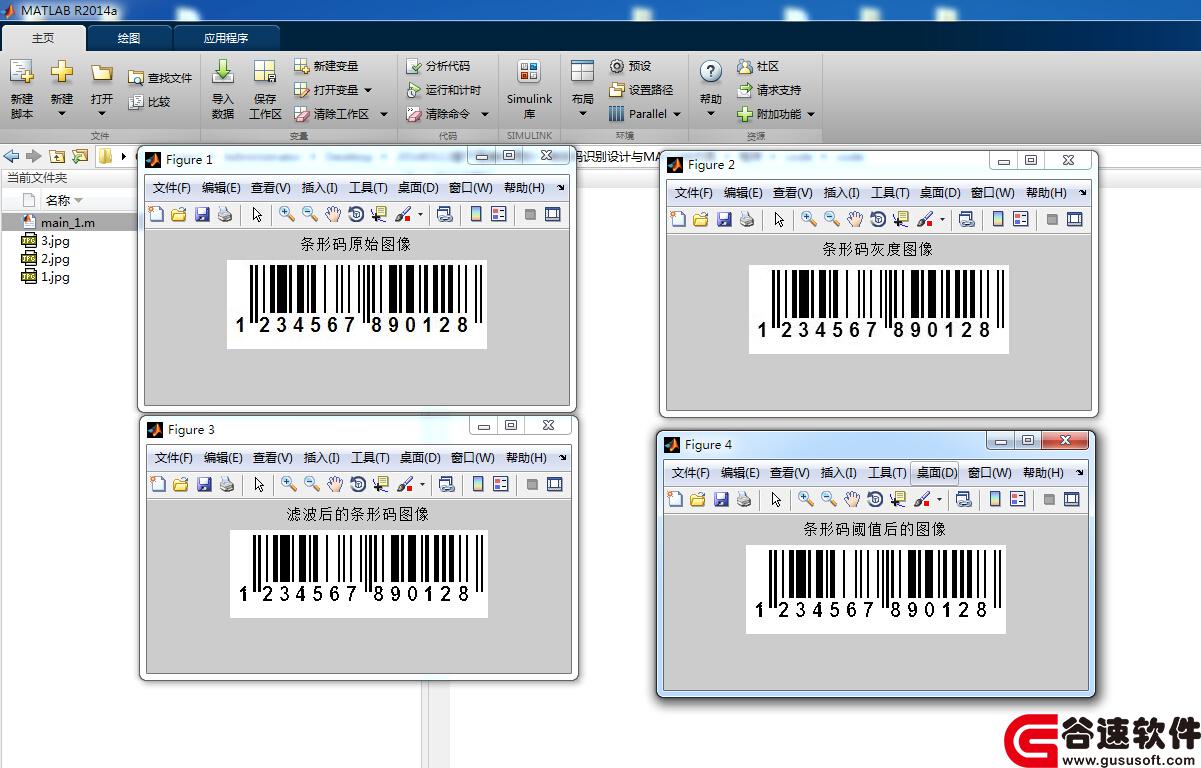1201x768 pixels.
Task: Switch to the 绘图 (Plots) ribbon tab
Action: 129,38
